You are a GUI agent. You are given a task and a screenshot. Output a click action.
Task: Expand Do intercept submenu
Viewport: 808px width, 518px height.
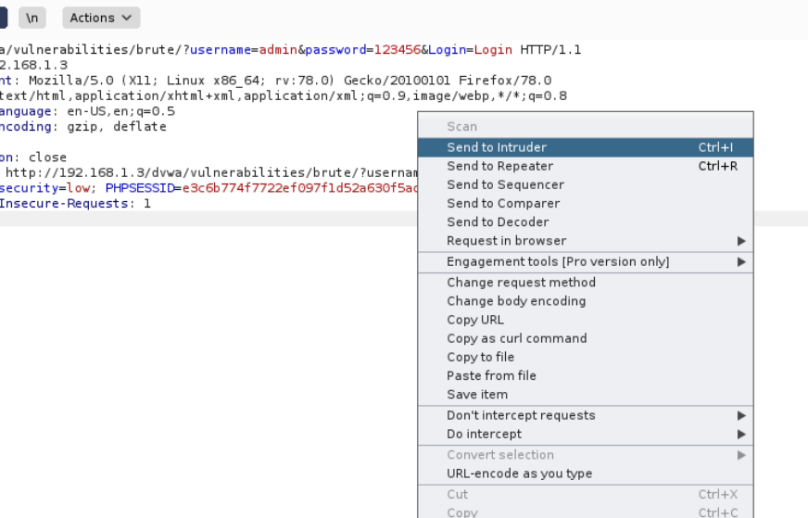pyautogui.click(x=484, y=434)
